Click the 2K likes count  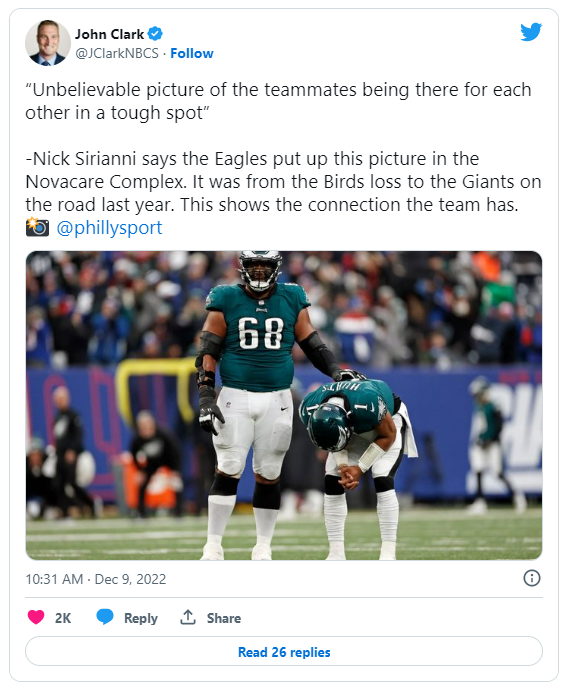[63, 618]
